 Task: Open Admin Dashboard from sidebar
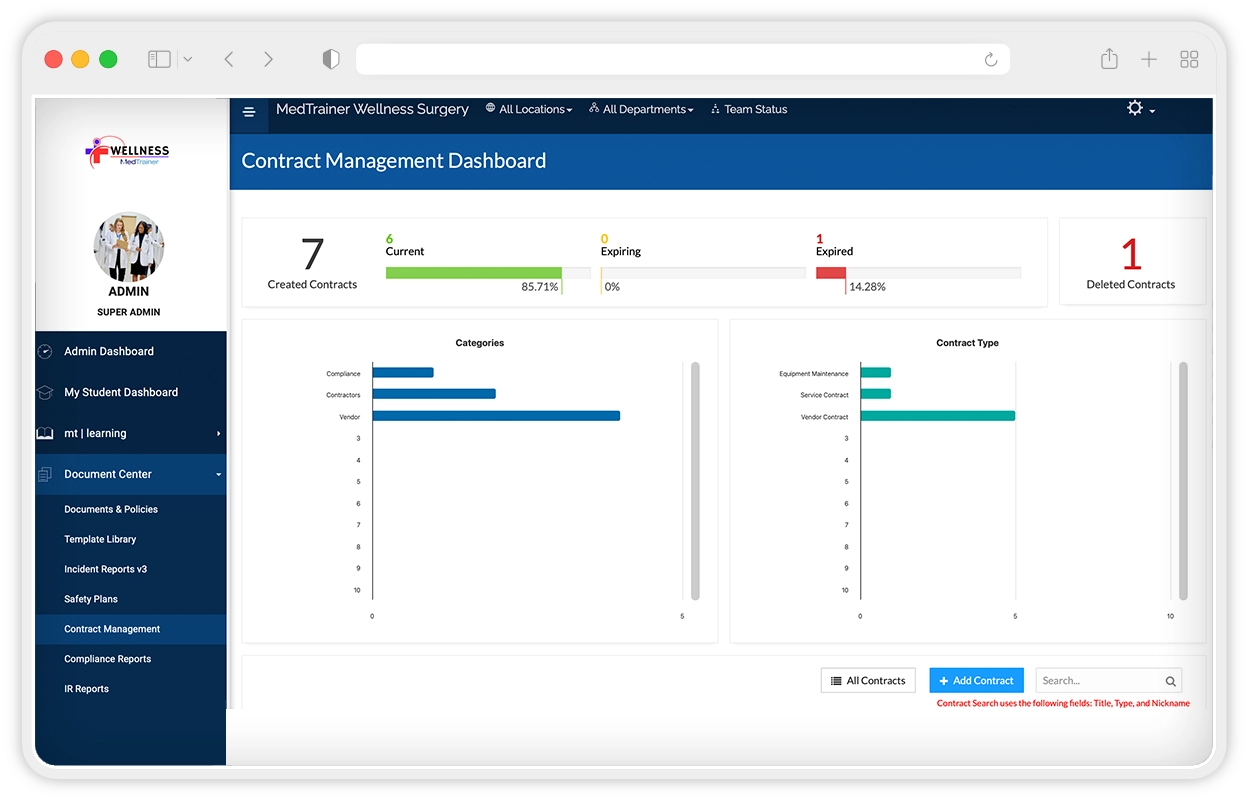coord(109,351)
